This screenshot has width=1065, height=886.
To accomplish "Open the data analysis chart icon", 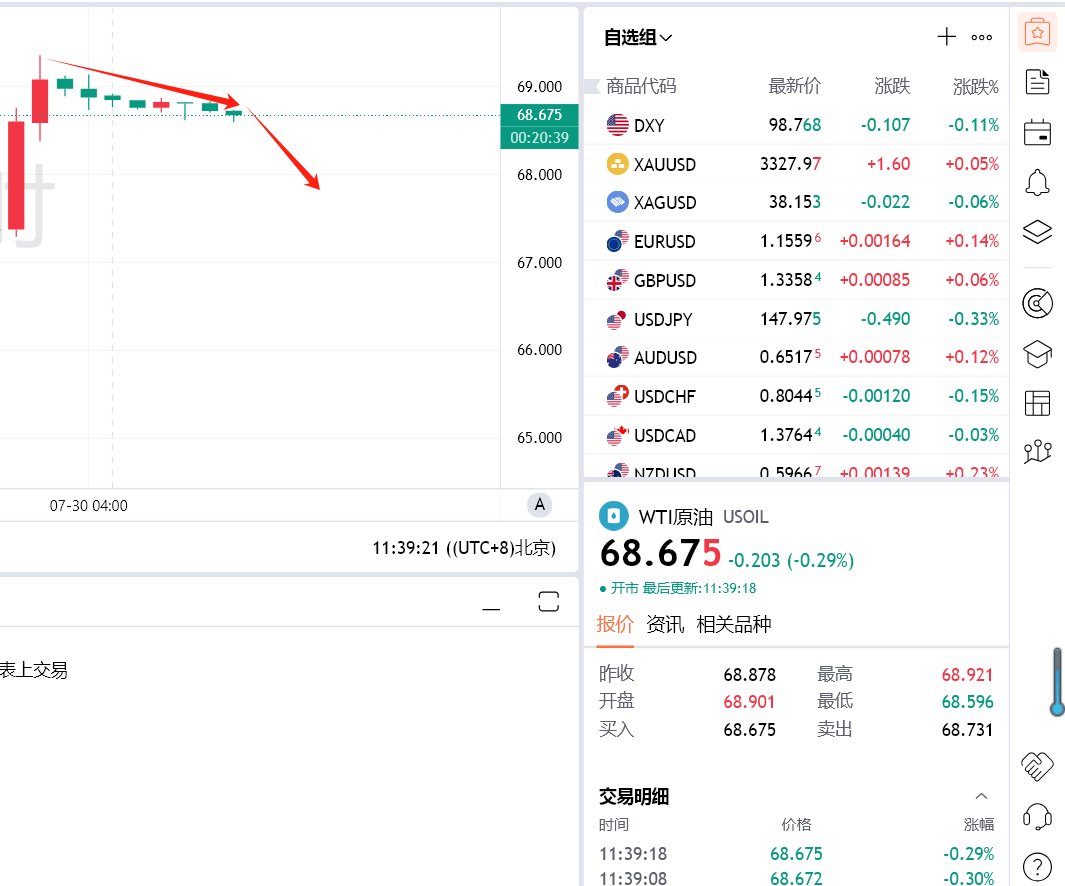I will click(x=1037, y=303).
